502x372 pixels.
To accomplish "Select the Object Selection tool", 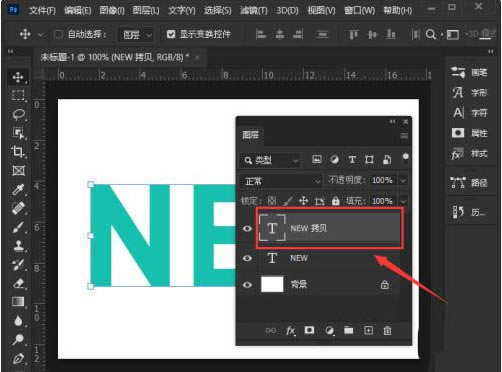I will [18, 133].
